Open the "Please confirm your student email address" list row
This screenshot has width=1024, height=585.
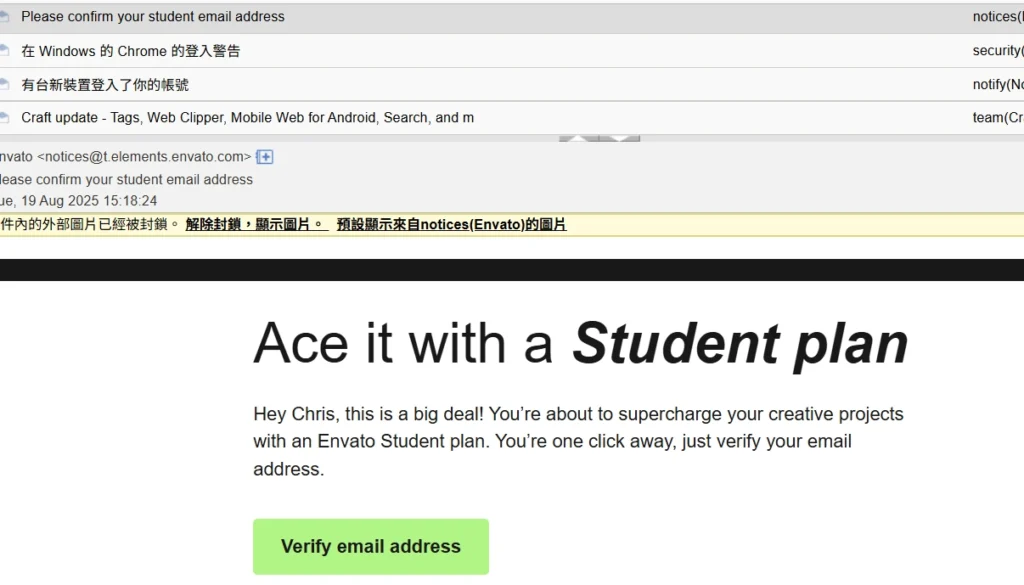(512, 17)
